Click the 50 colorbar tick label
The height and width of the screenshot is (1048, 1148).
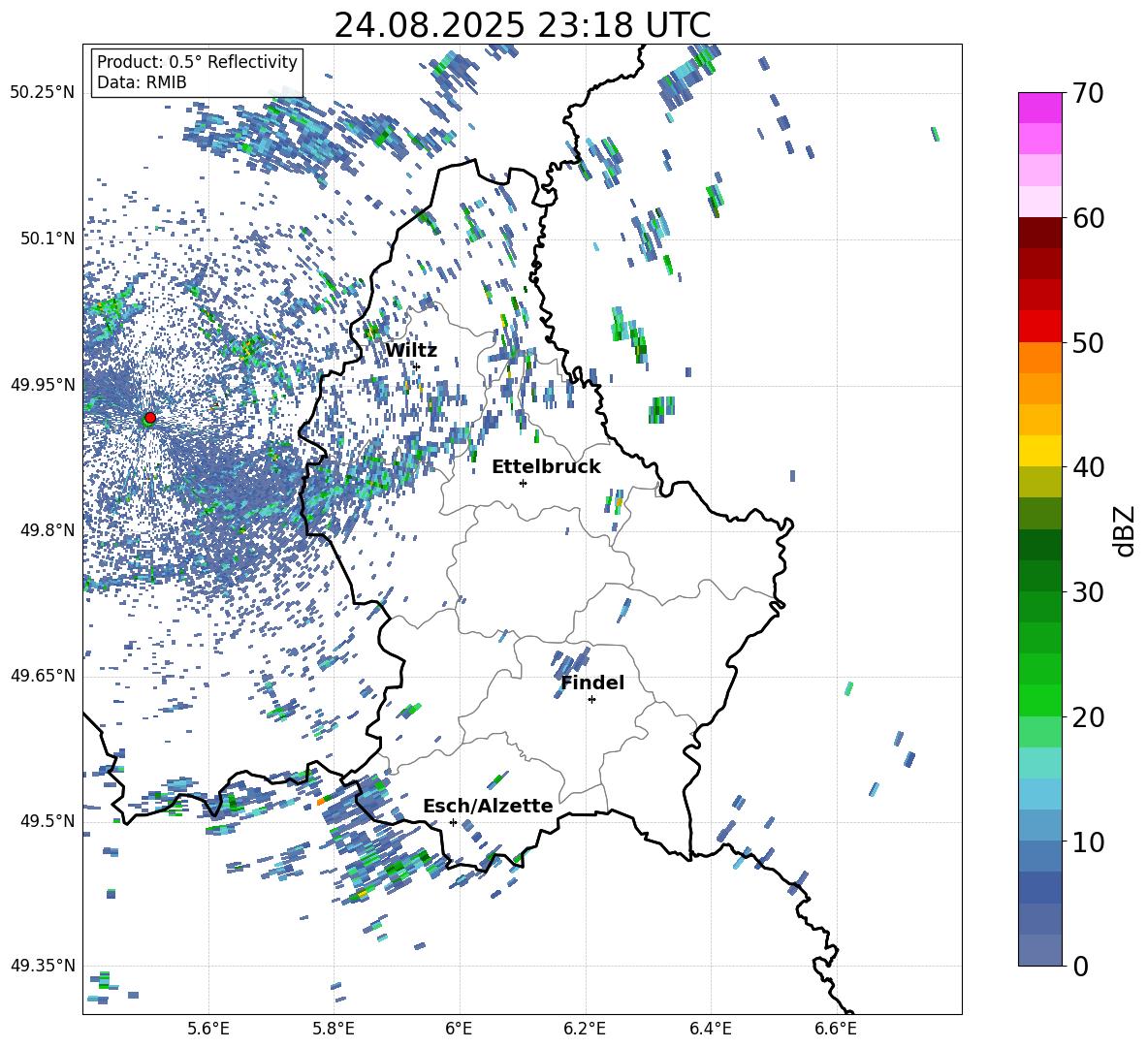pos(1088,343)
